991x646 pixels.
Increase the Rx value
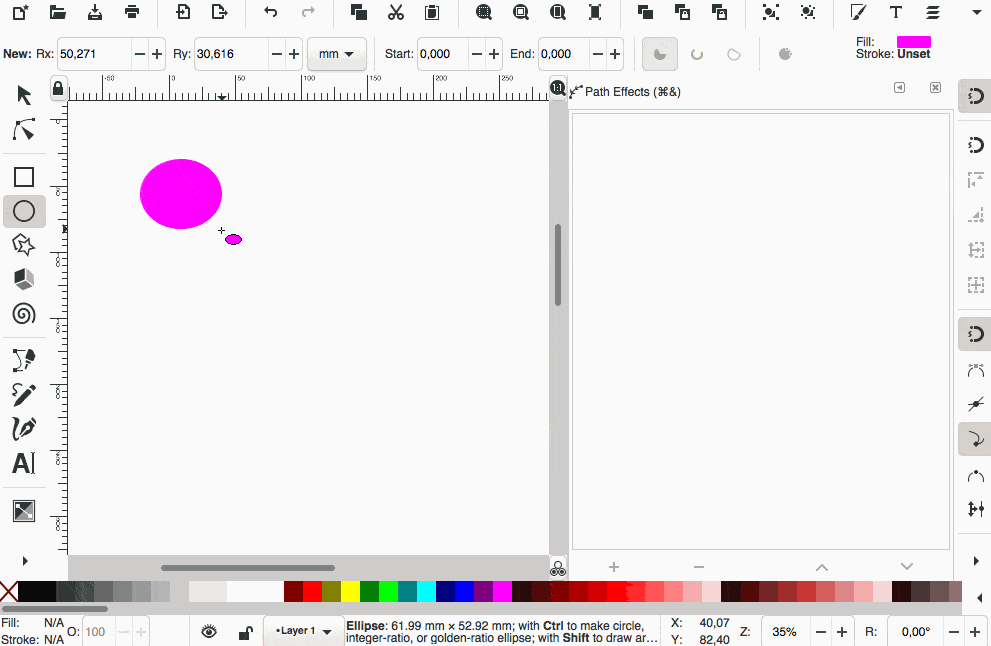coord(157,54)
